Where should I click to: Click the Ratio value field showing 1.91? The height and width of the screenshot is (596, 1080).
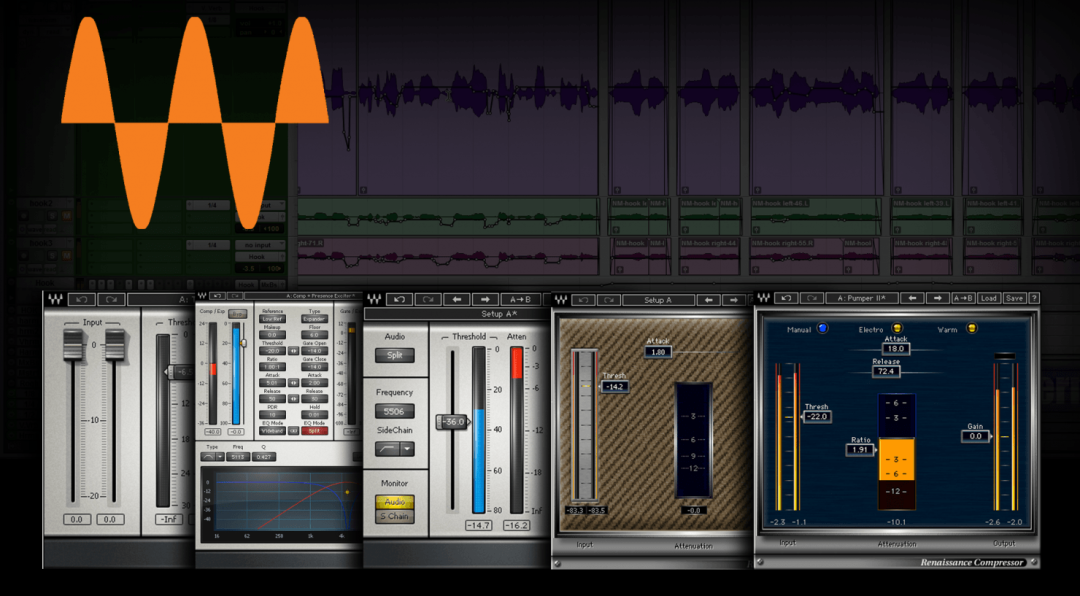pyautogui.click(x=858, y=450)
